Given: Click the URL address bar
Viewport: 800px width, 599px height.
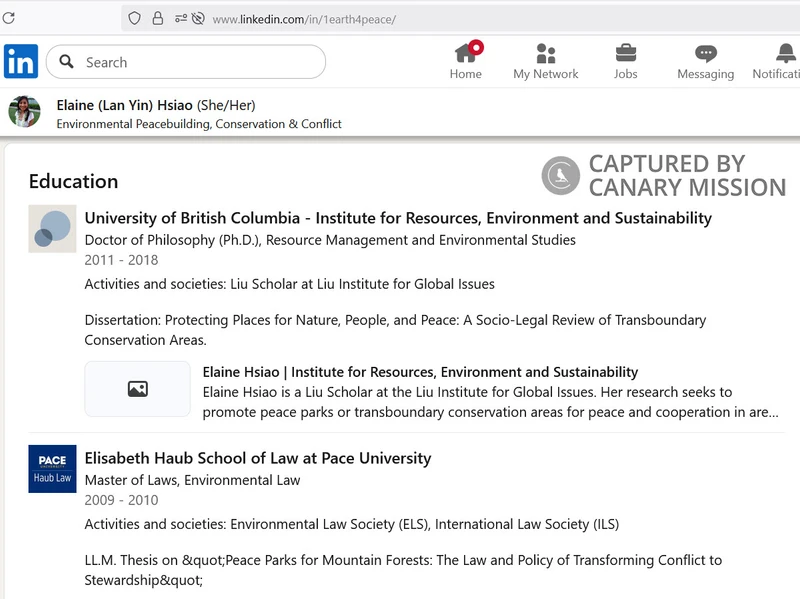Looking at the screenshot, I should [459, 19].
